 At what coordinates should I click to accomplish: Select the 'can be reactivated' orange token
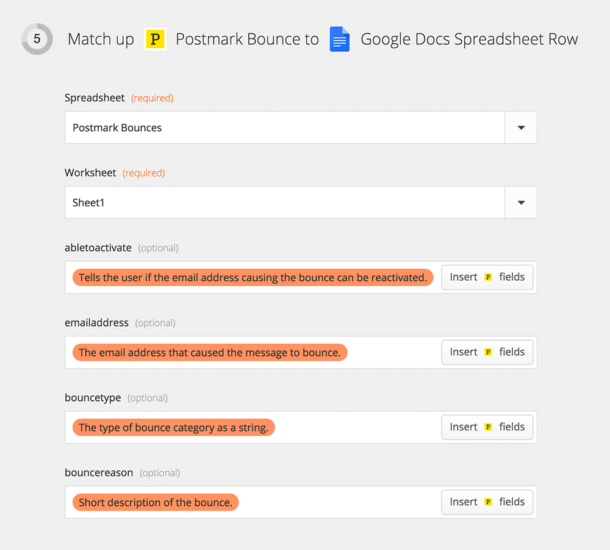click(x=252, y=277)
